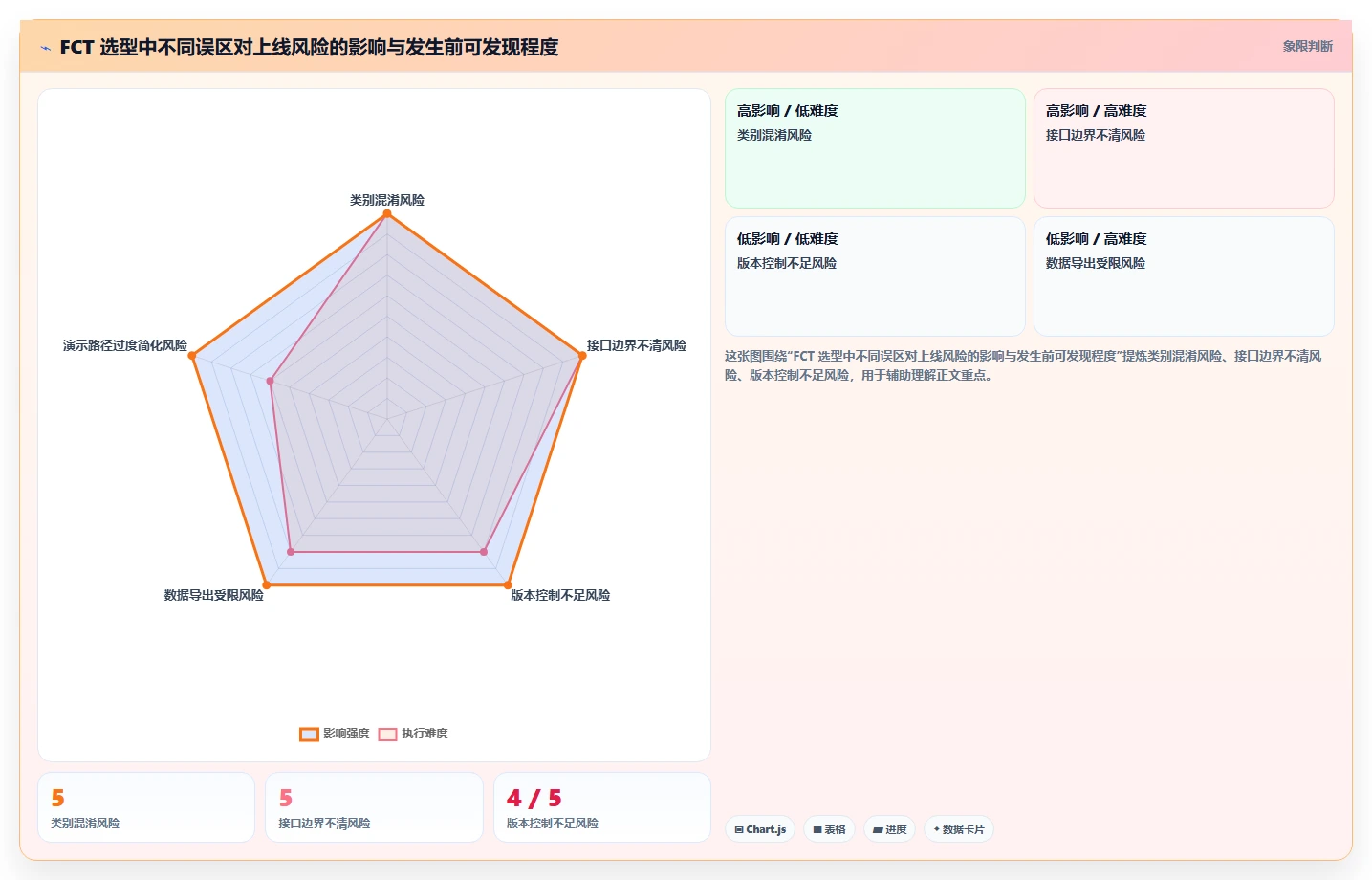Click the 版本控制不足风险 radar axis label

[560, 595]
